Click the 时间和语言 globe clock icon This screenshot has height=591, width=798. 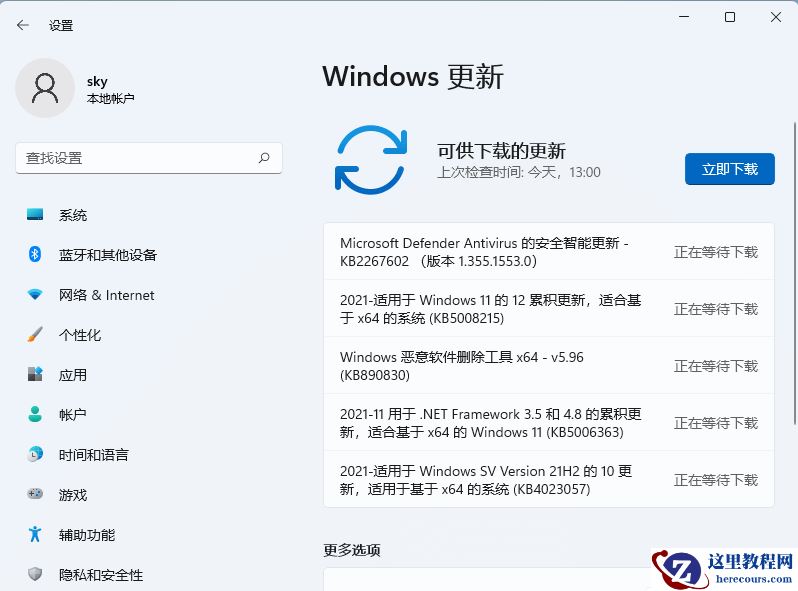click(x=35, y=454)
